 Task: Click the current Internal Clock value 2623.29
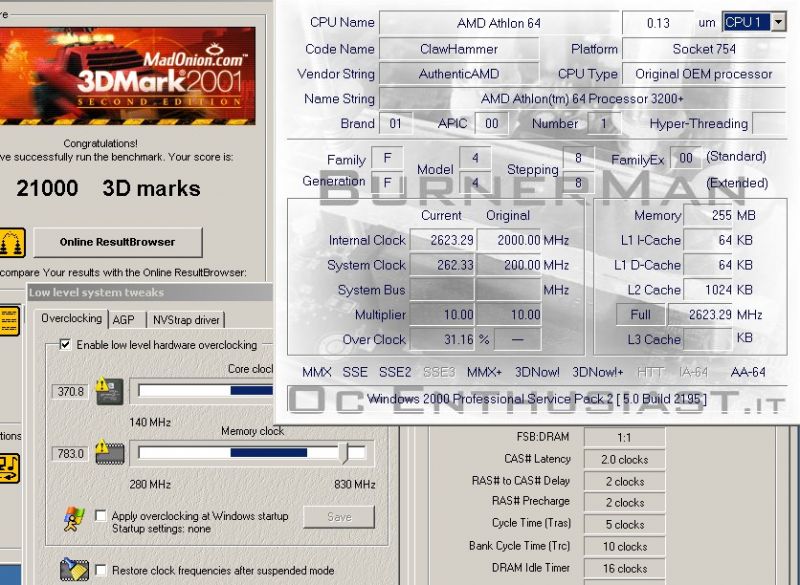coord(443,240)
